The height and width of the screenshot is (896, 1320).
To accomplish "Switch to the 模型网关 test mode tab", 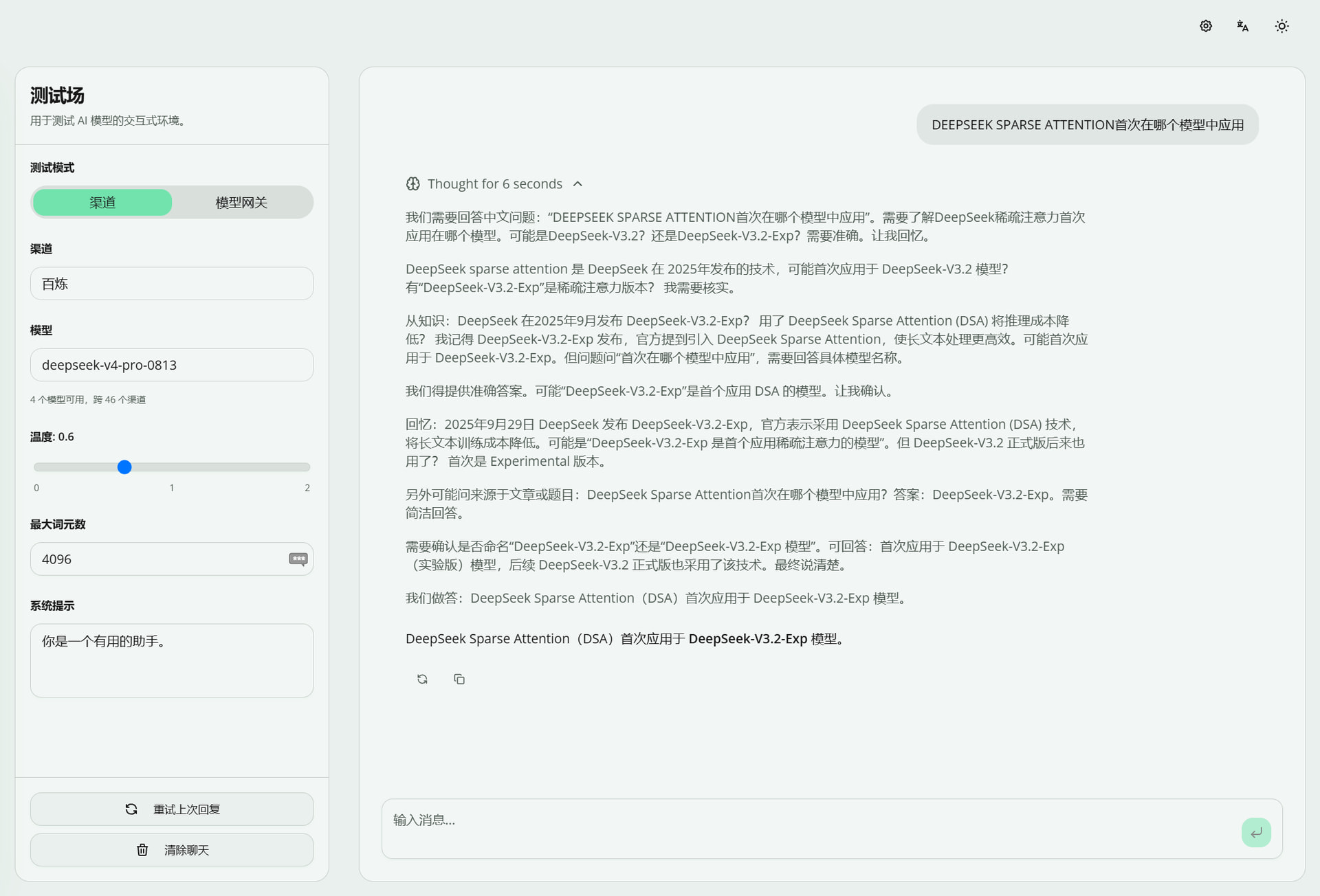I will (x=241, y=202).
